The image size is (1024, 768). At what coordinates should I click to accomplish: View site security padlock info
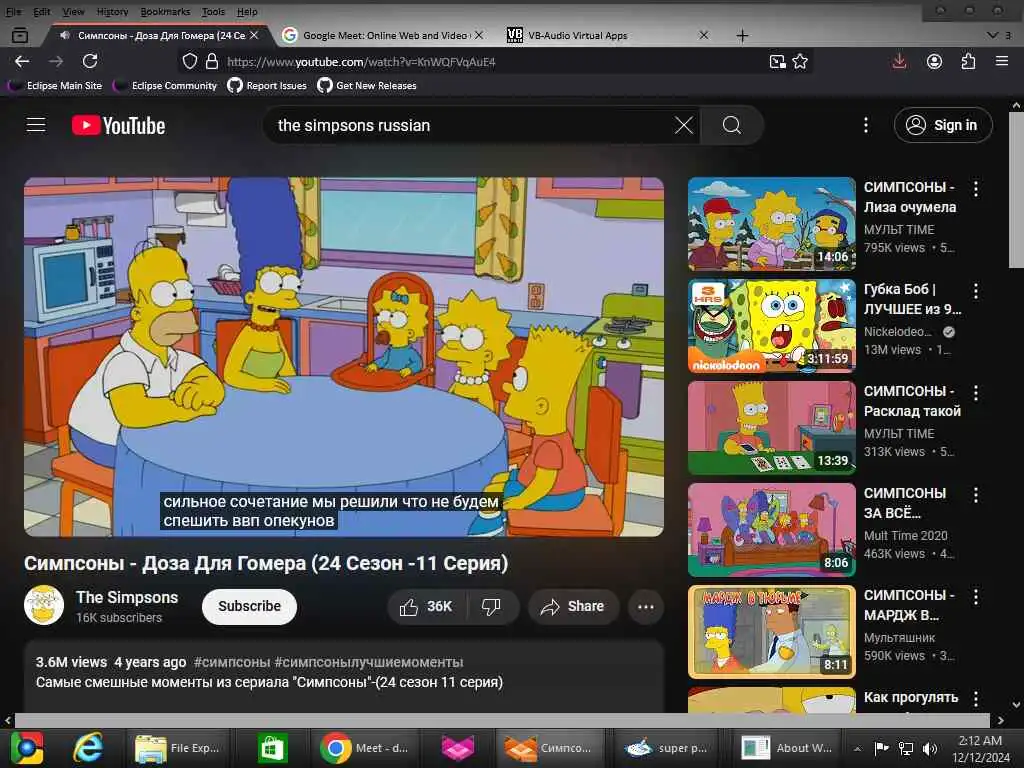[x=212, y=61]
